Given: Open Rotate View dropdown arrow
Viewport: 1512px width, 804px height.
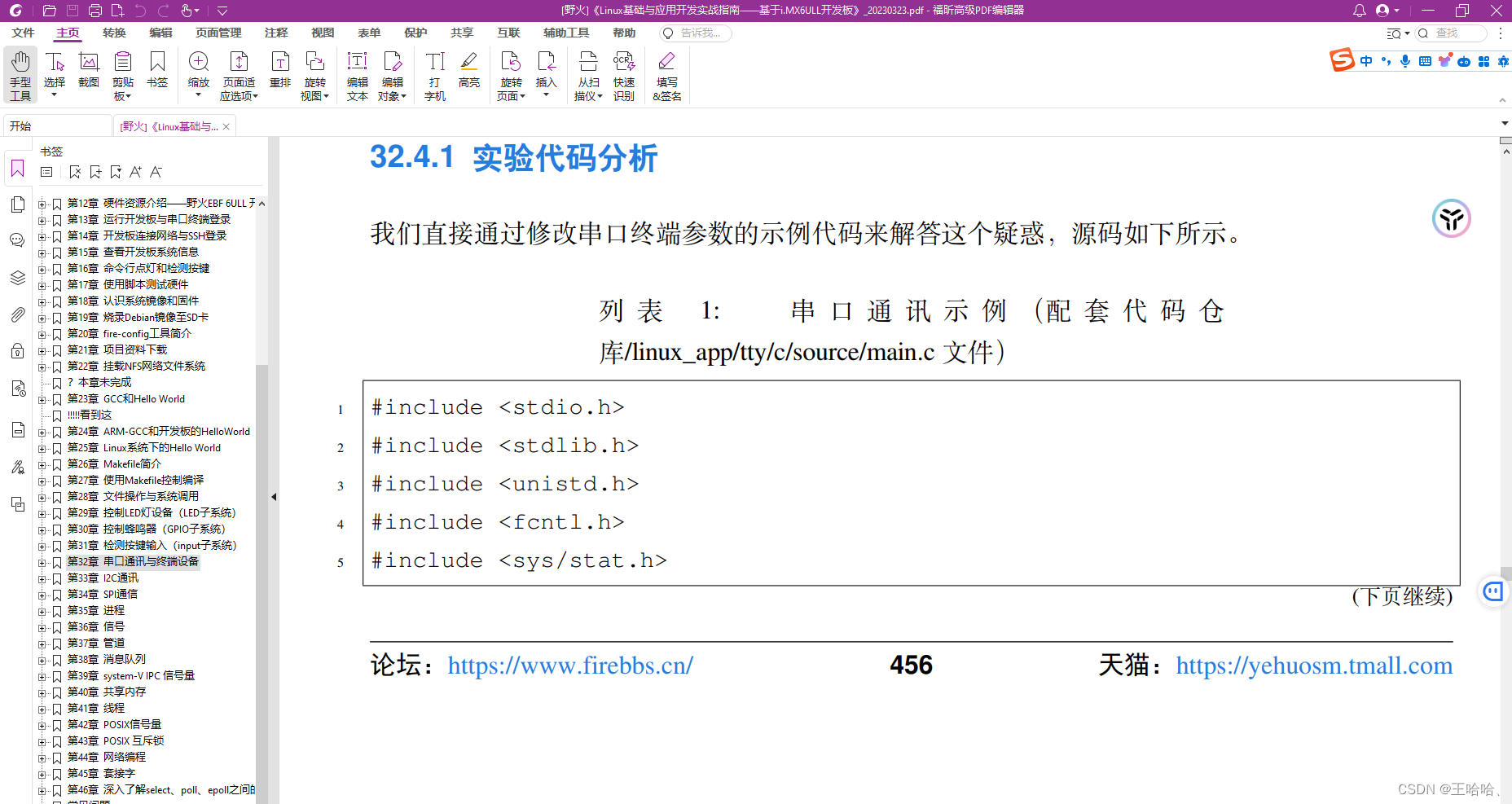Looking at the screenshot, I should (327, 96).
